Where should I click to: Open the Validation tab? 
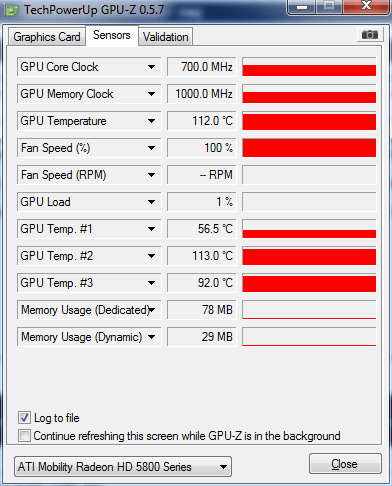(166, 37)
